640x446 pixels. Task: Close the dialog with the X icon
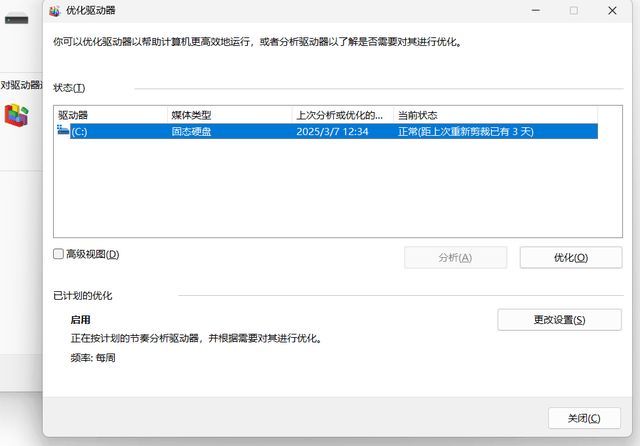pos(612,10)
